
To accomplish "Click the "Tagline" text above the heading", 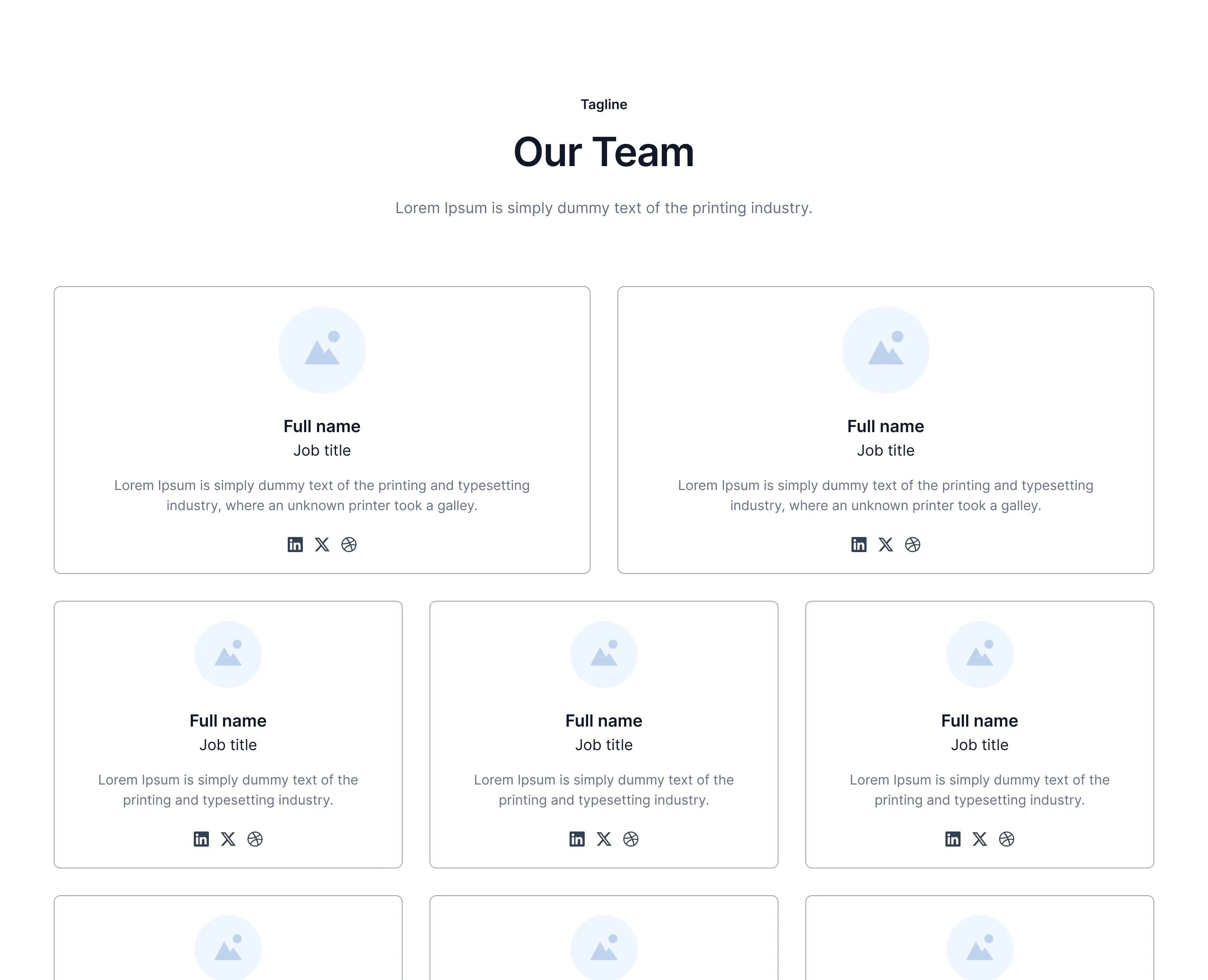I will [604, 104].
